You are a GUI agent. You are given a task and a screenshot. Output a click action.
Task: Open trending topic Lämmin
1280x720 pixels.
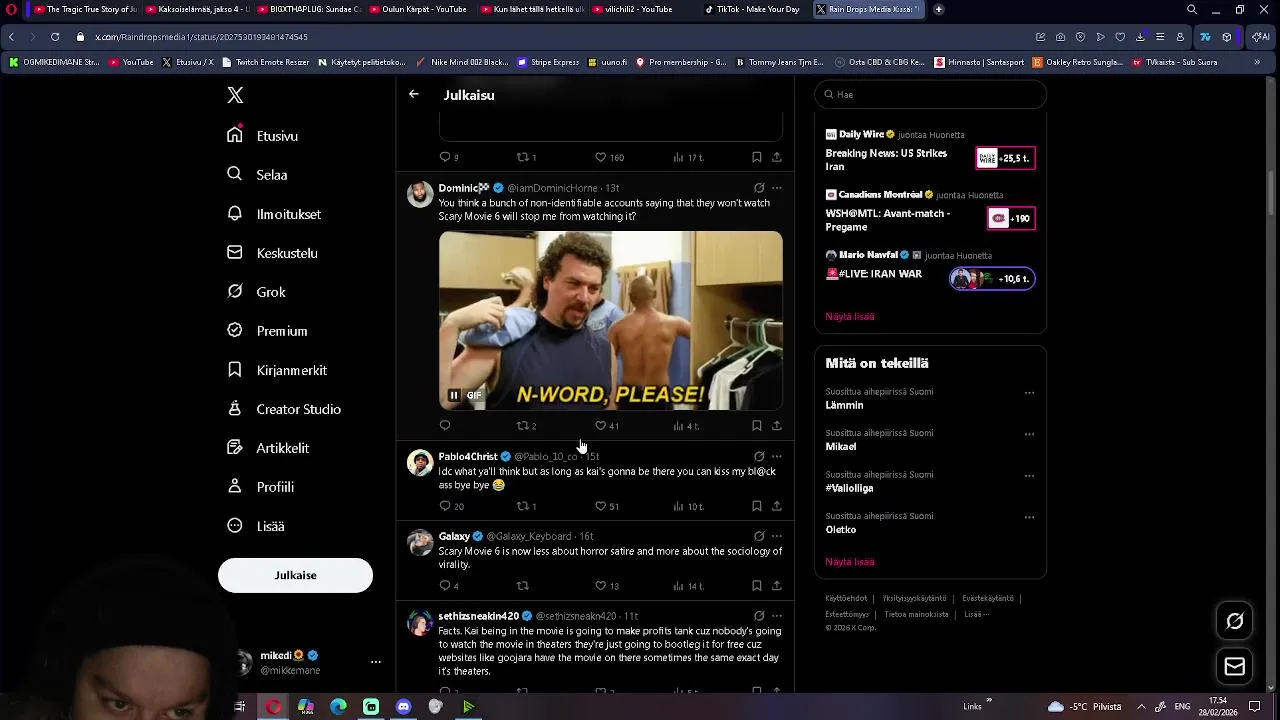coord(844,406)
